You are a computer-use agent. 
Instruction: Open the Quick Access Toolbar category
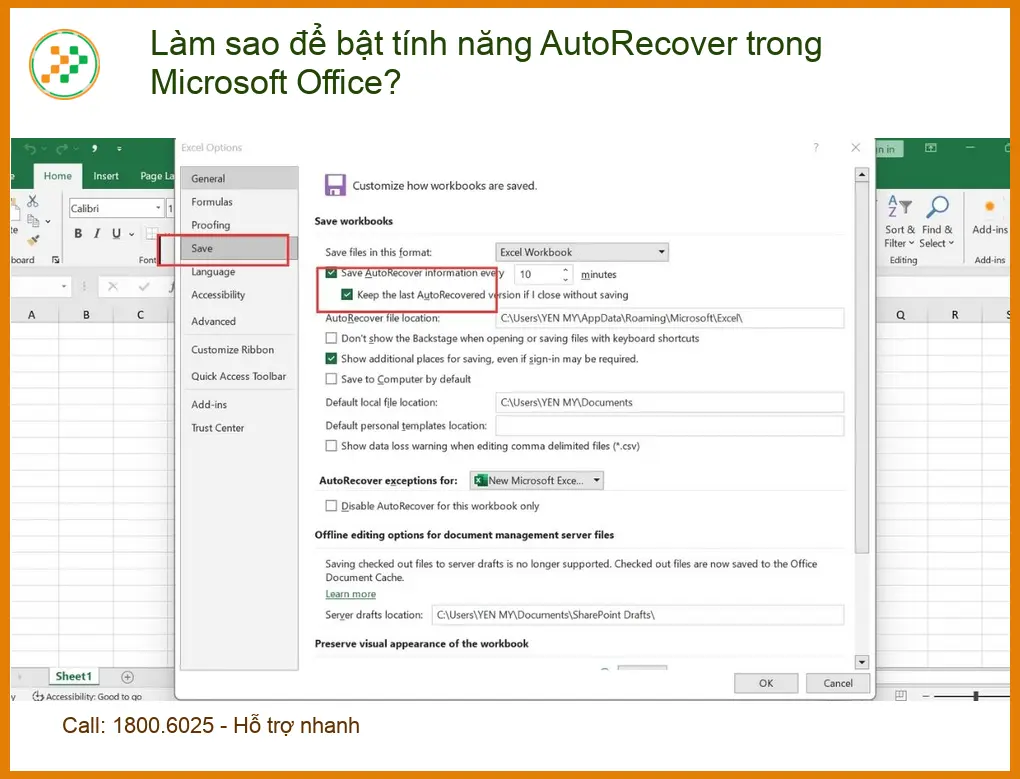(x=239, y=376)
